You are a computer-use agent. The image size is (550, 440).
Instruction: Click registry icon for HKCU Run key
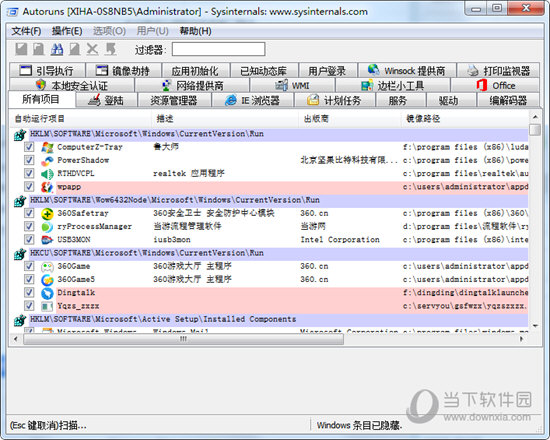[20, 254]
